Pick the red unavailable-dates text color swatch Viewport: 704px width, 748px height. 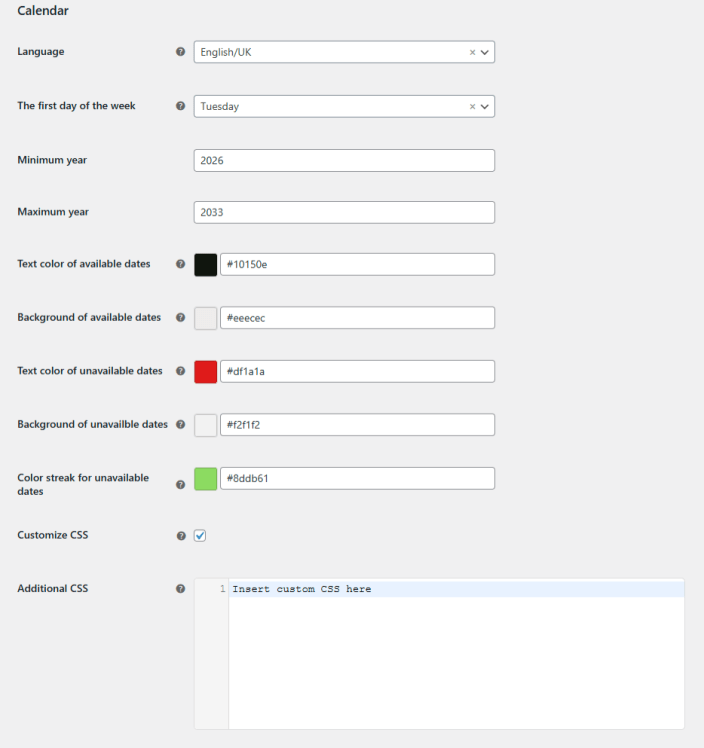[205, 371]
